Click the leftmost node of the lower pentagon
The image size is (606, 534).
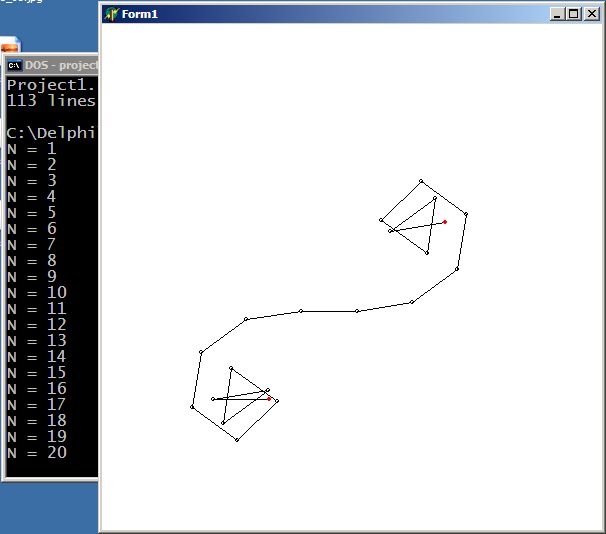click(x=192, y=406)
